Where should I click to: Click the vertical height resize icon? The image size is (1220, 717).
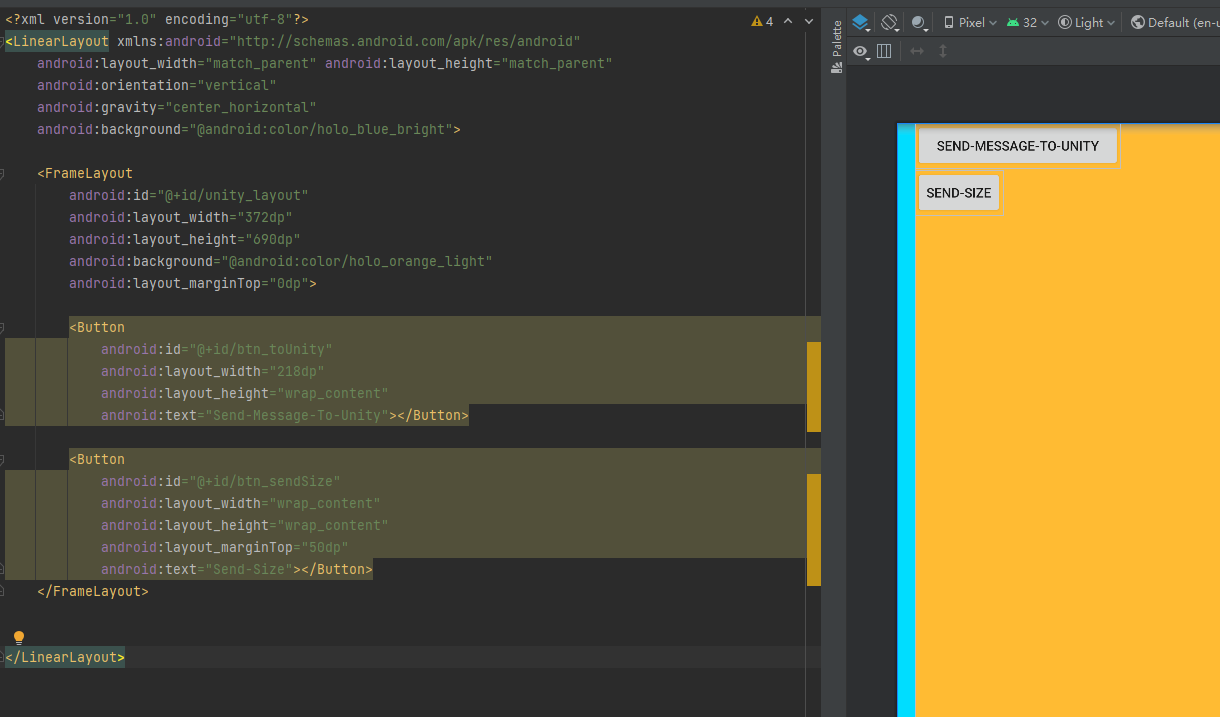(942, 51)
